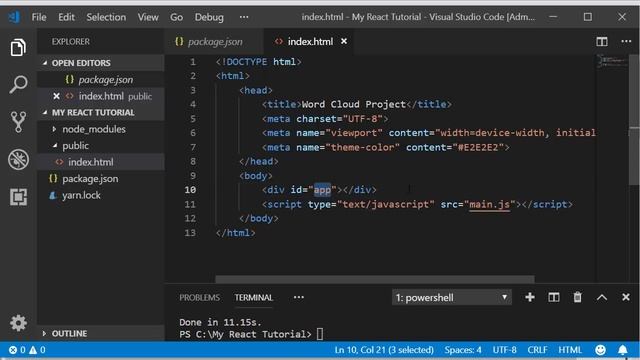Click Ln 10, Col 21 status entry
Screen dimensions: 640x360
pyautogui.click(x=384, y=350)
